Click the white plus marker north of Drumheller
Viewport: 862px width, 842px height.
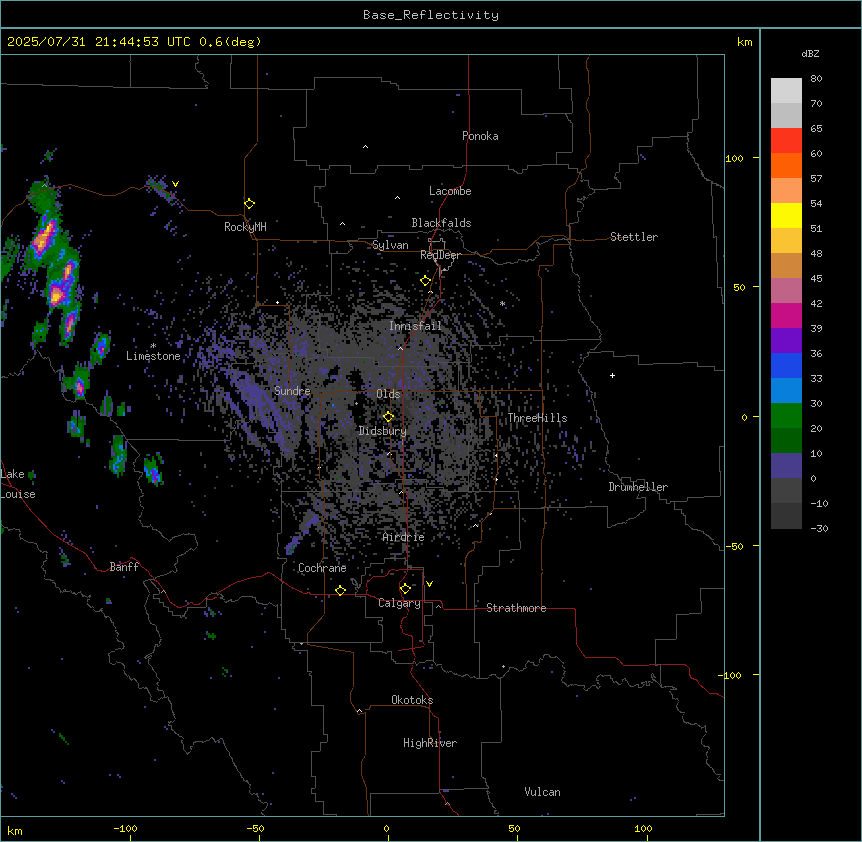click(x=612, y=375)
